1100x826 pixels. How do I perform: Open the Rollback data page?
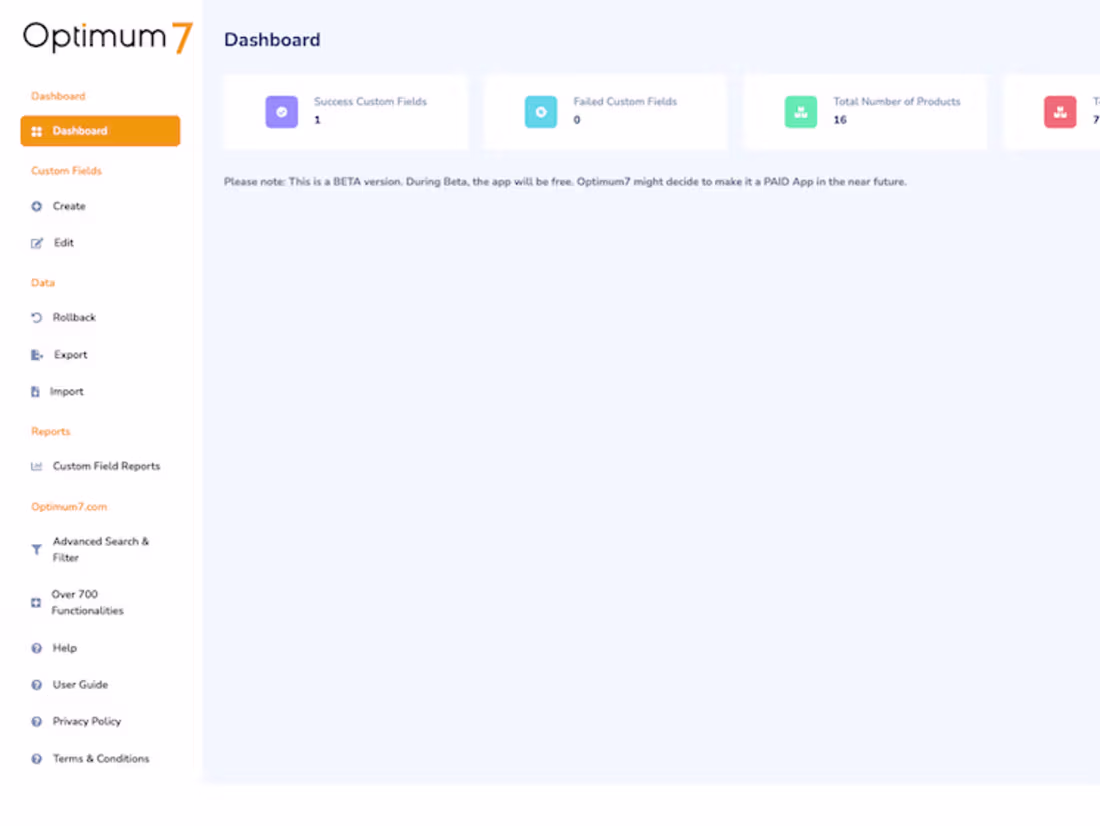[x=74, y=318]
